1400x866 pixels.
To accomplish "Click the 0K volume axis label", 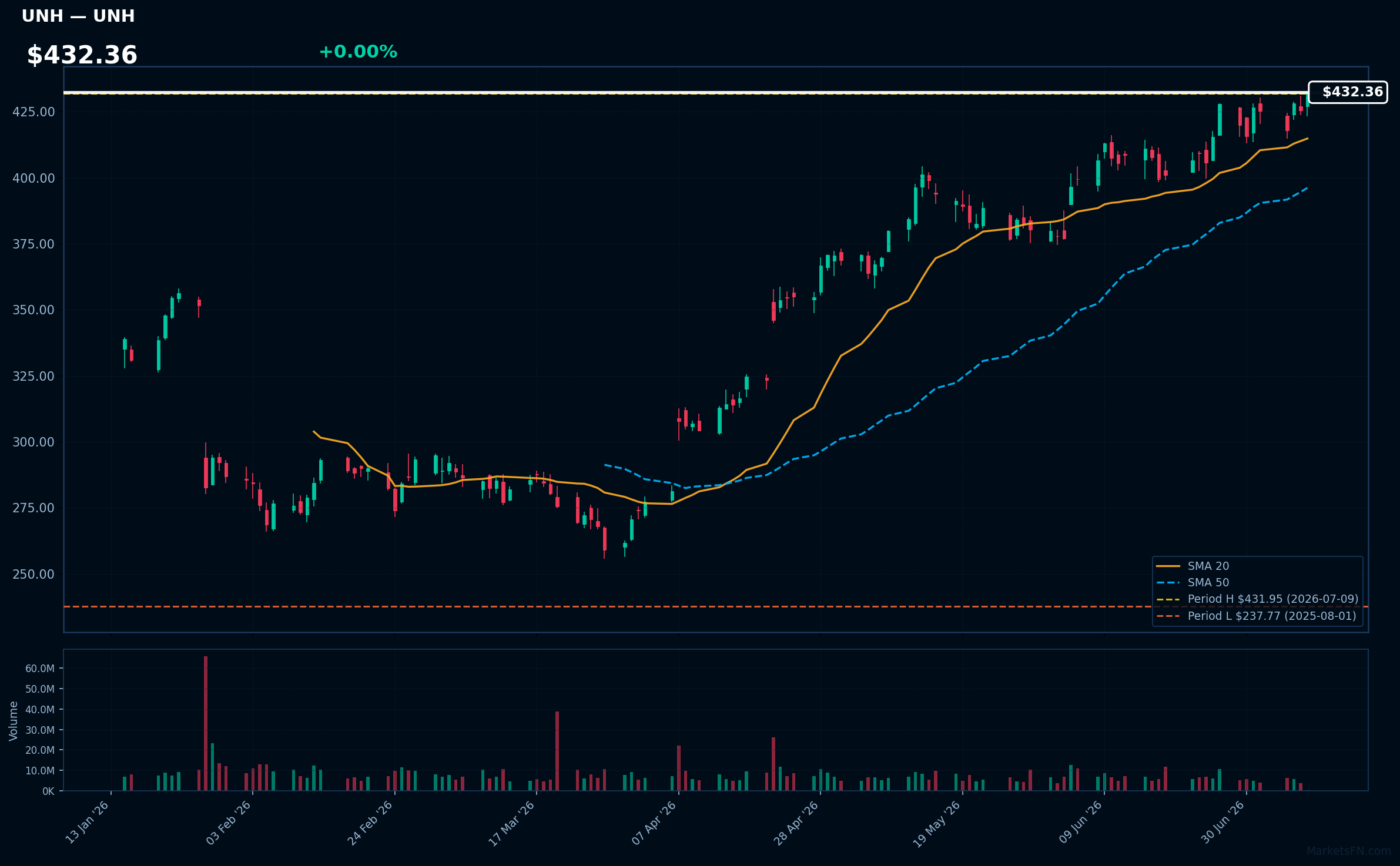I will pyautogui.click(x=48, y=791).
